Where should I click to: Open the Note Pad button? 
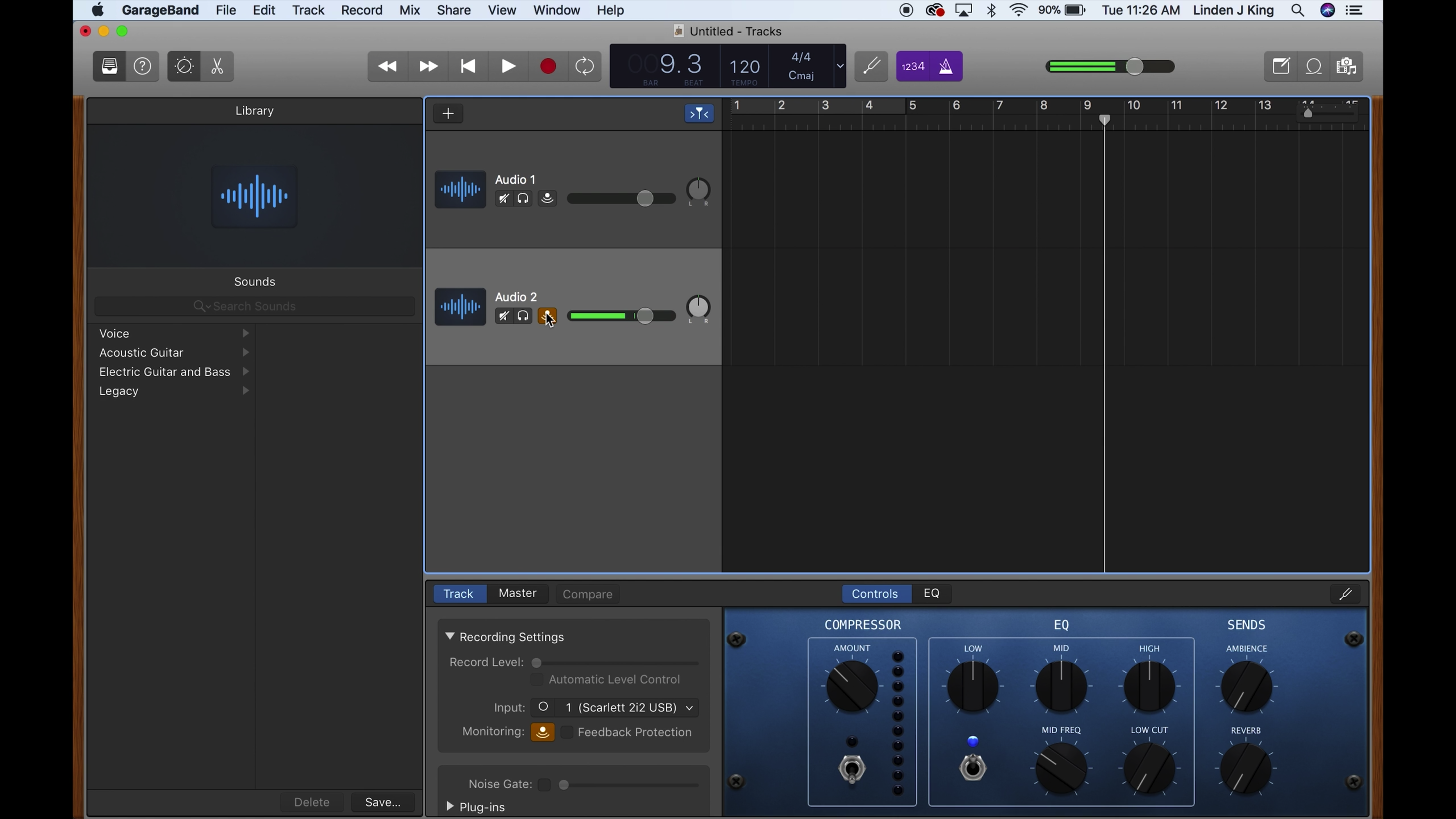tap(1281, 67)
